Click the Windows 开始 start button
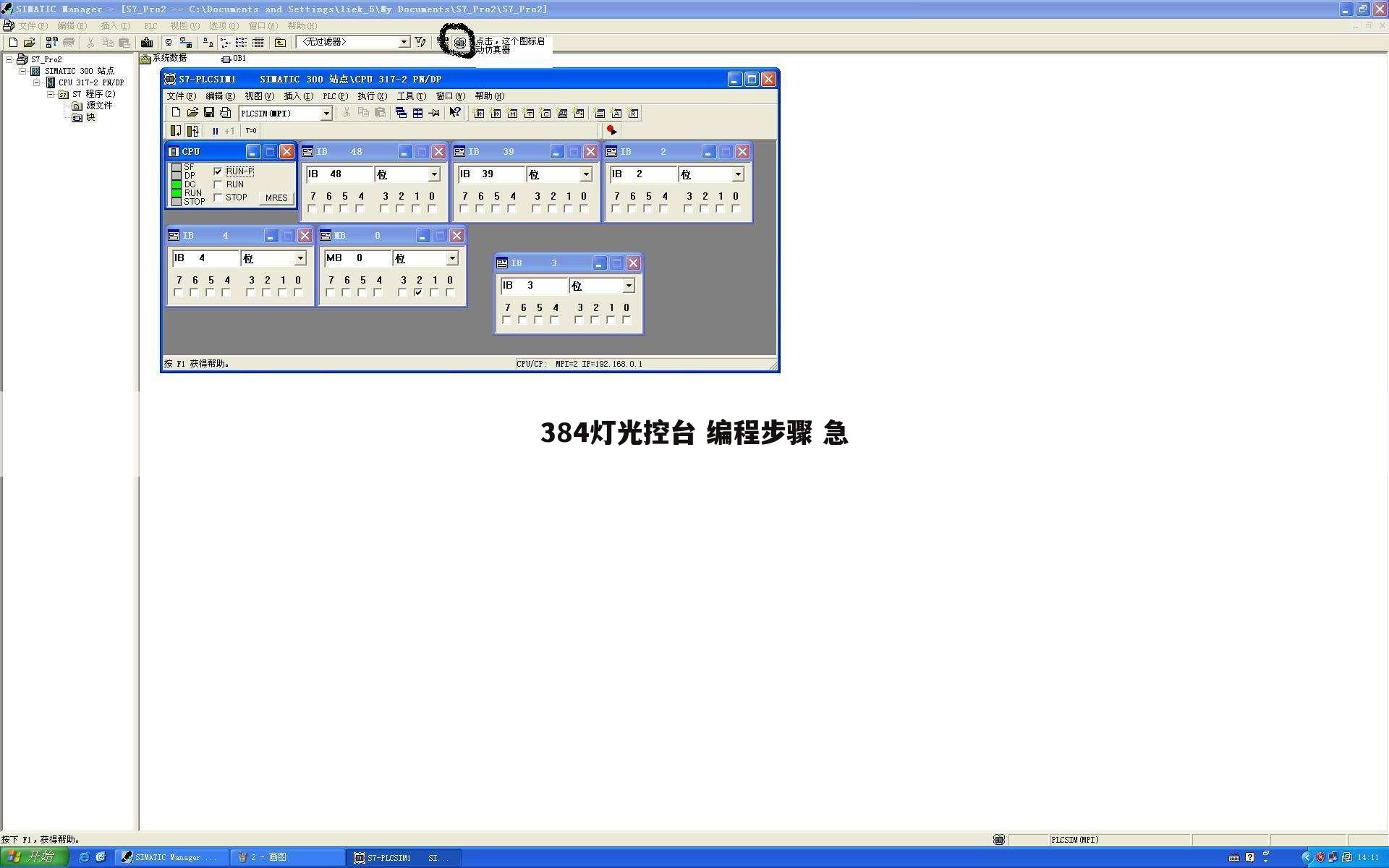 pos(34,857)
